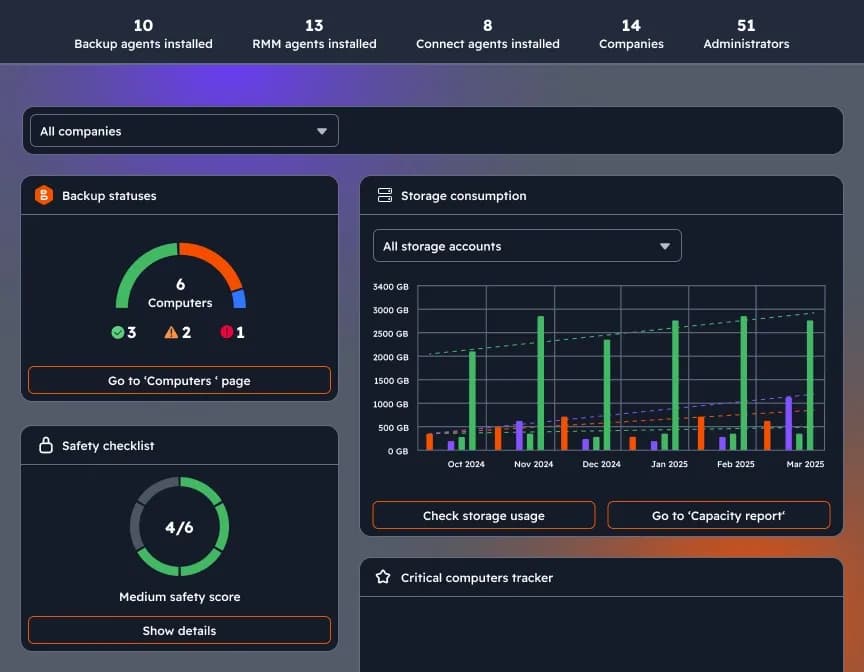Click 'Go to Computers page' button
Viewport: 864px width, 672px height.
point(179,380)
